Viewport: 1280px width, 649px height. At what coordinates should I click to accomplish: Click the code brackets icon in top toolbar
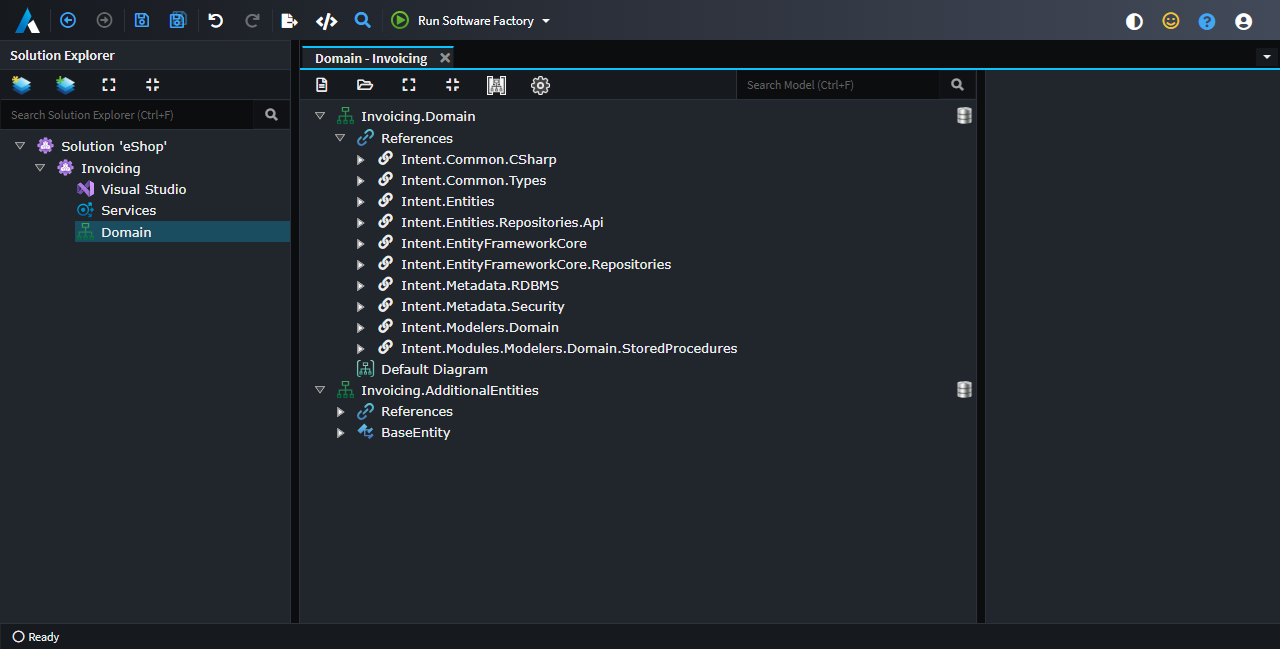point(326,20)
